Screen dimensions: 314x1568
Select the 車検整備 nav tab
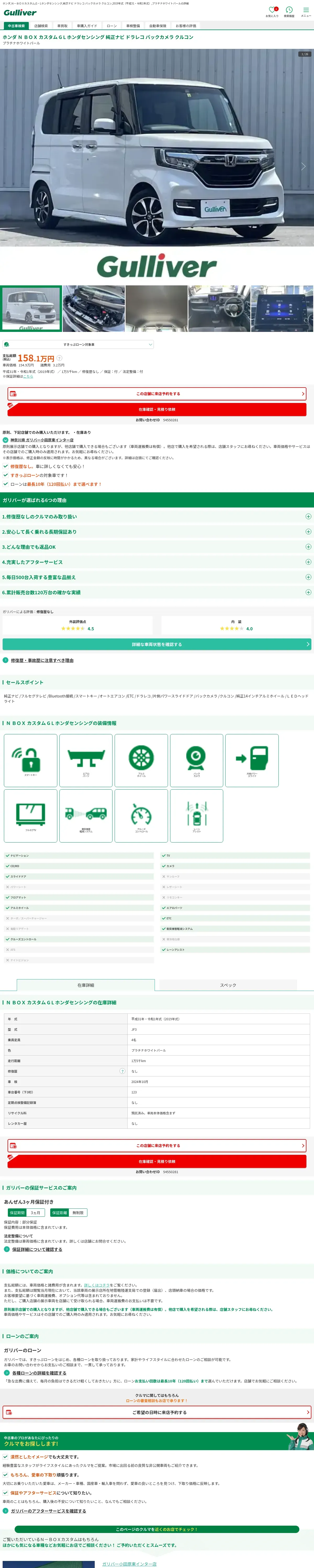133,26
